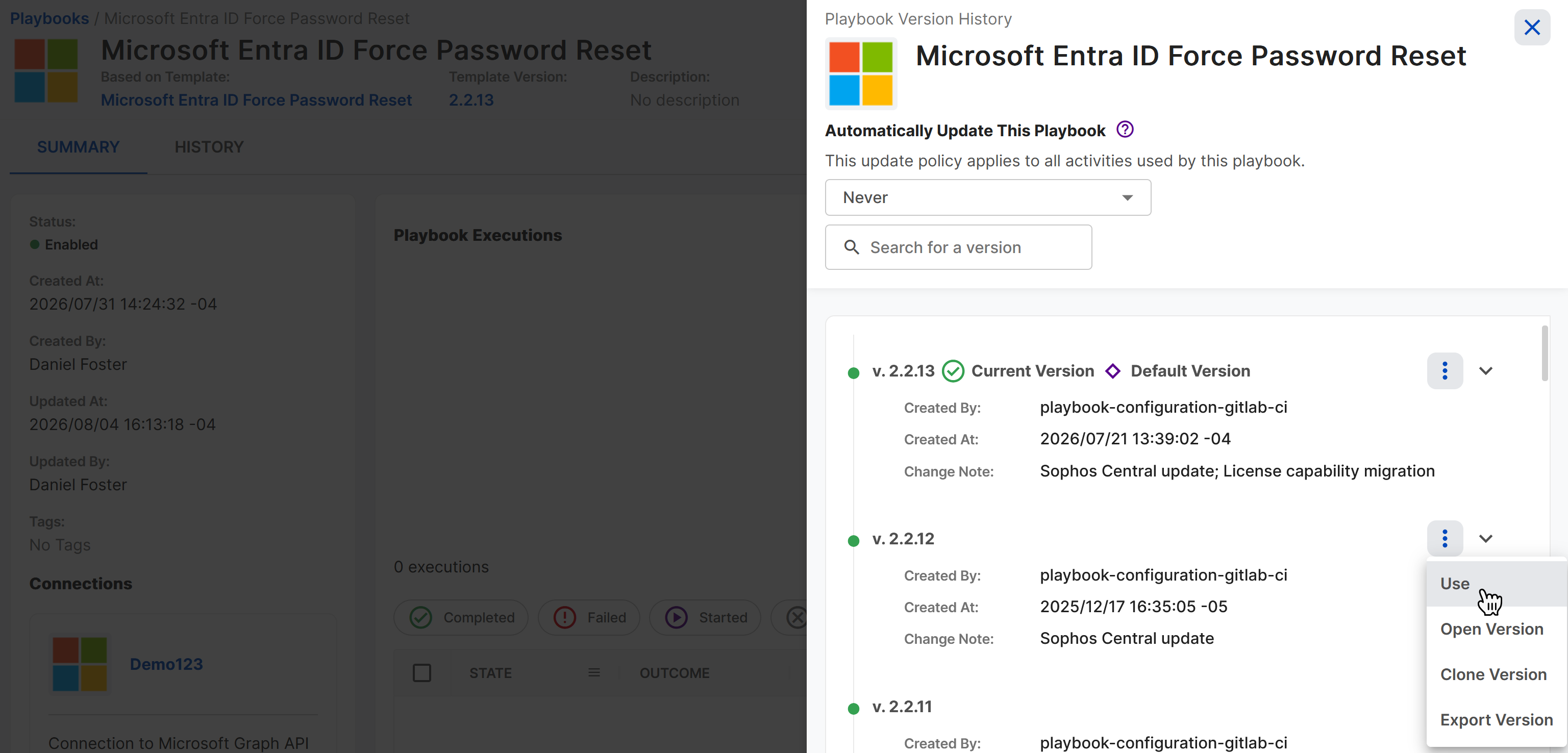Image resolution: width=1568 pixels, height=753 pixels.
Task: Filter executions by Started
Action: click(705, 617)
